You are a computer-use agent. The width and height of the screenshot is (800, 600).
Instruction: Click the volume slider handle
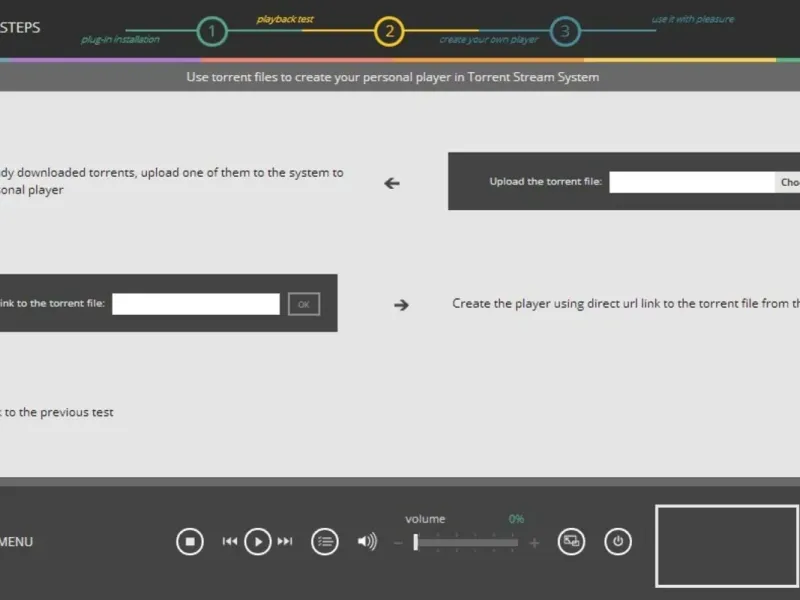pyautogui.click(x=416, y=542)
